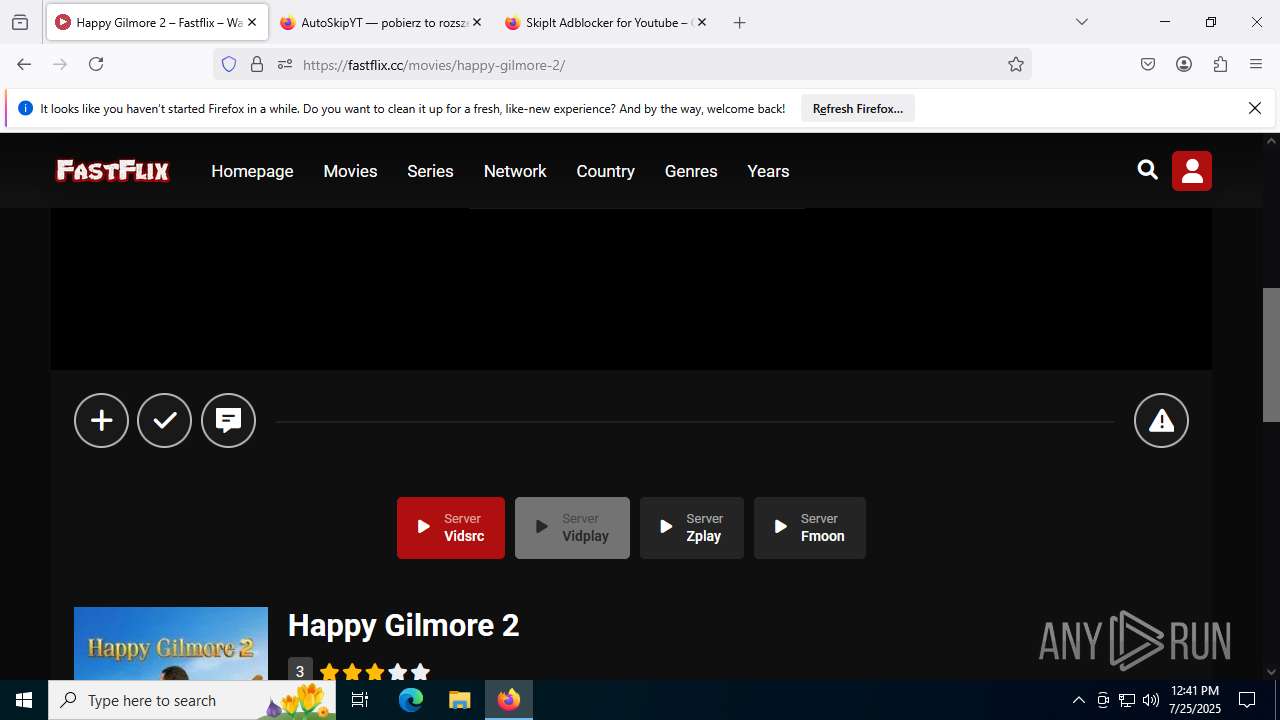
Task: Open the Firefox View icon
Action: click(x=20, y=22)
